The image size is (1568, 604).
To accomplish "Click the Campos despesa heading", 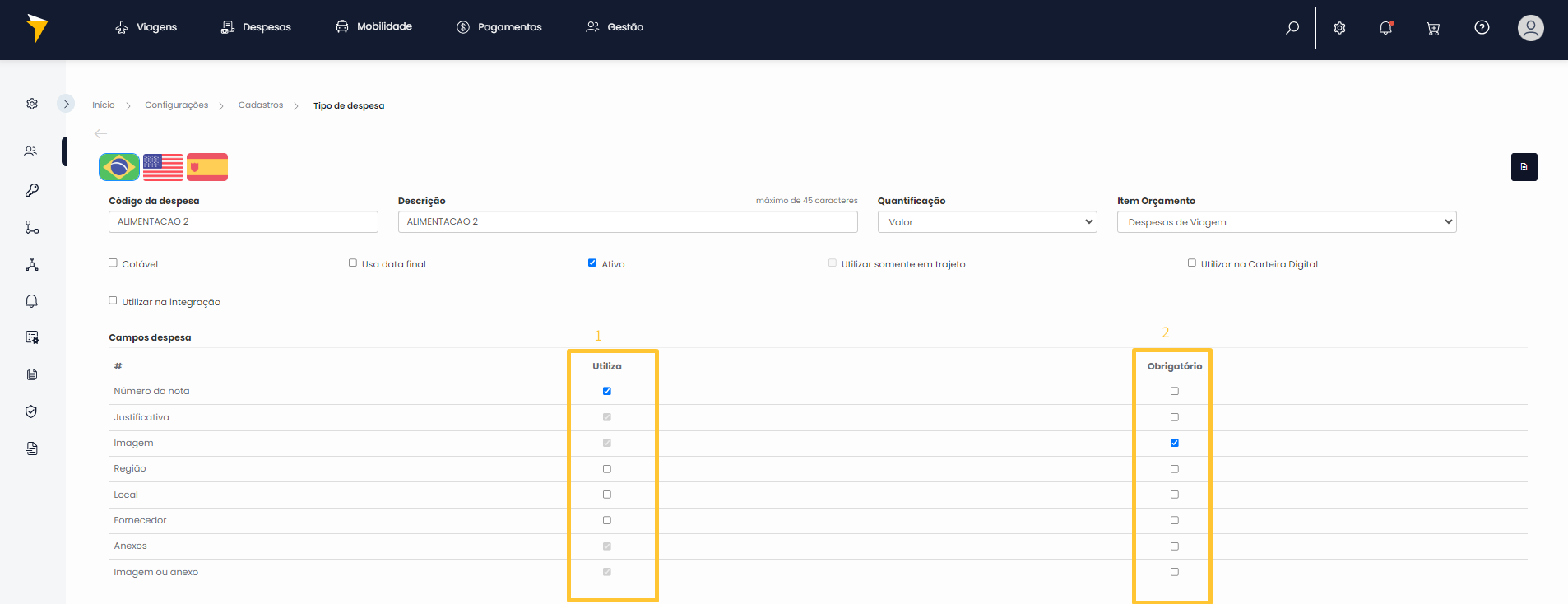I will [150, 337].
